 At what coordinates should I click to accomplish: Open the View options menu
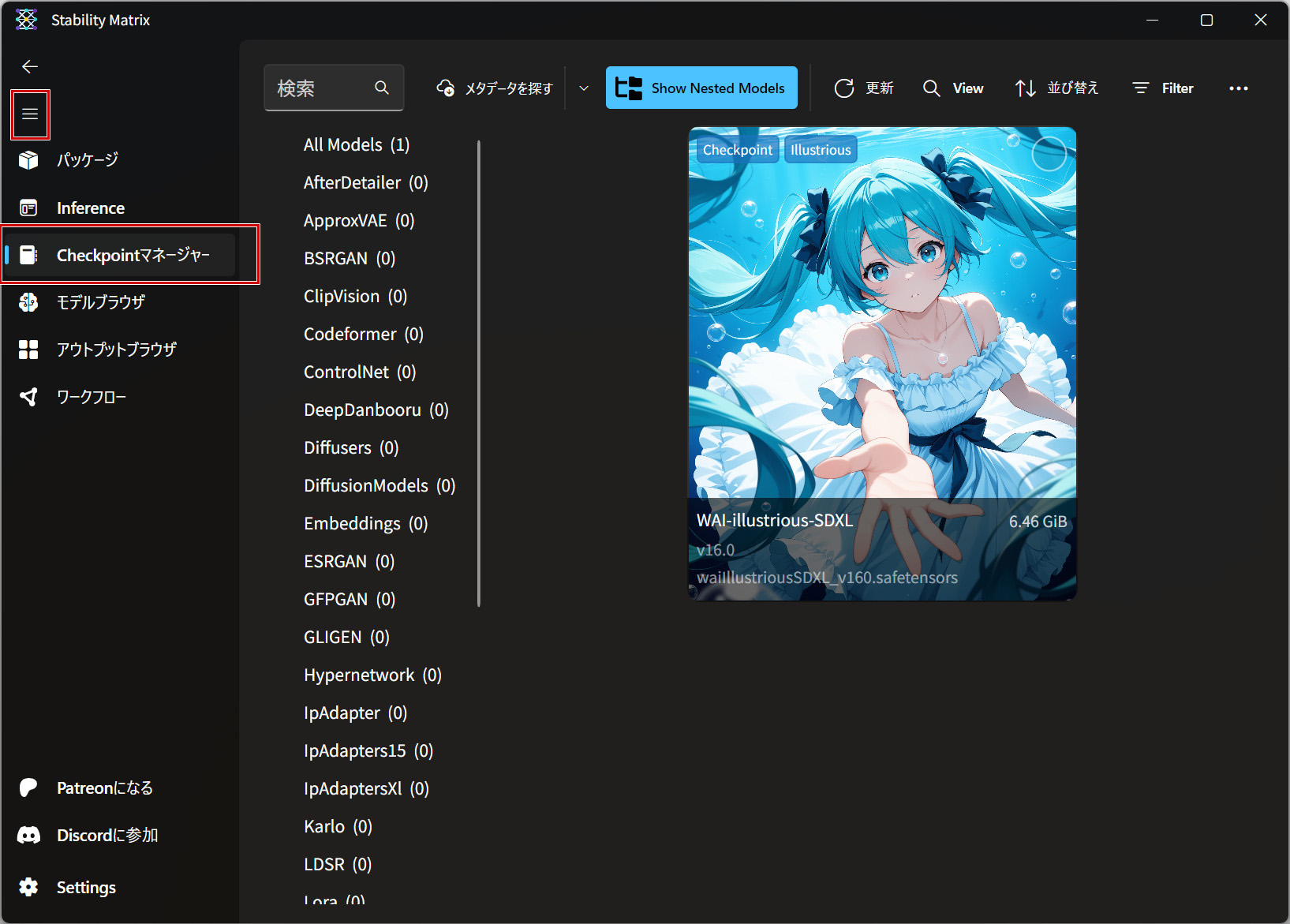953,88
